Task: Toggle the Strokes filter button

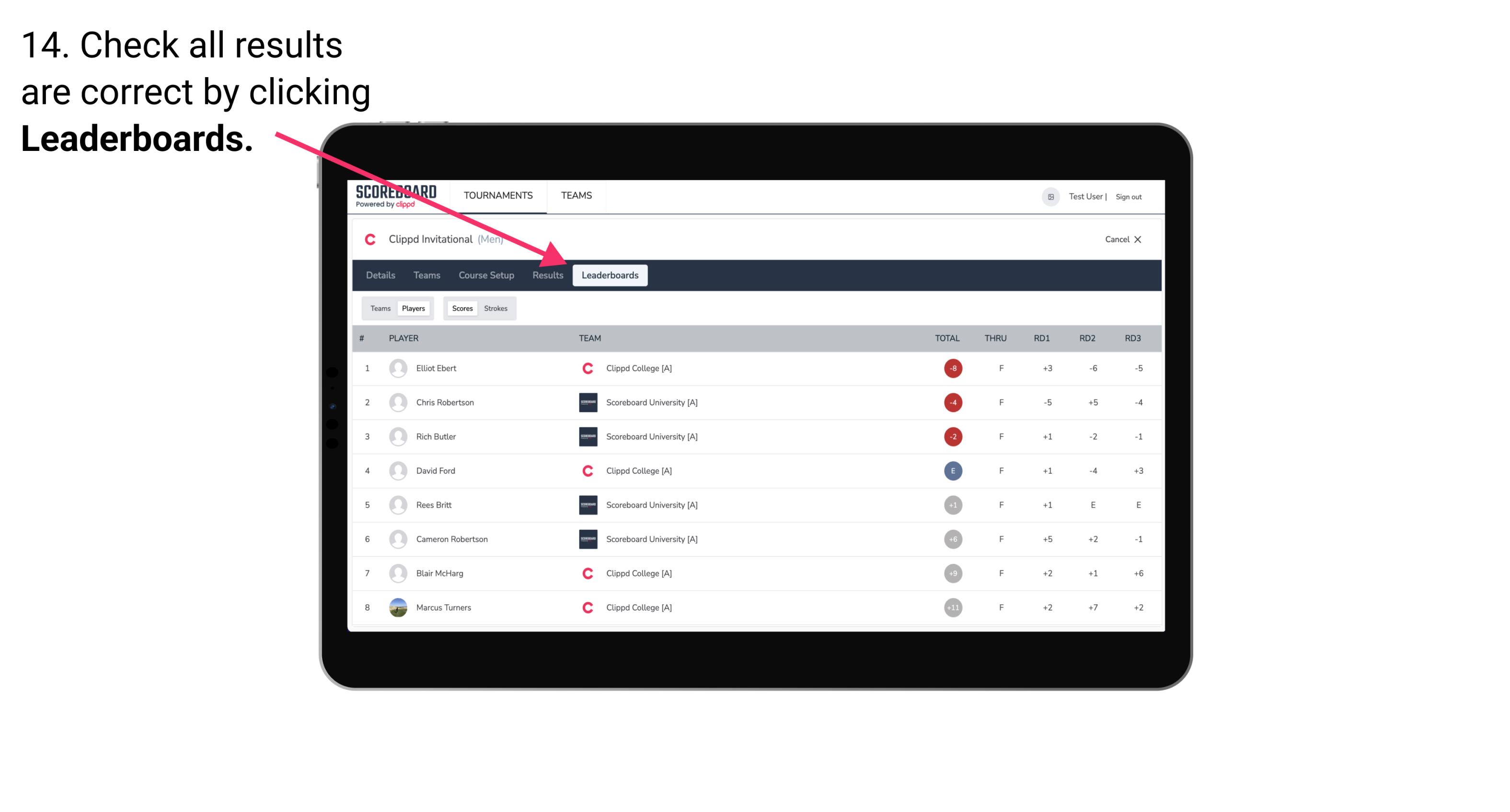Action: tap(496, 308)
